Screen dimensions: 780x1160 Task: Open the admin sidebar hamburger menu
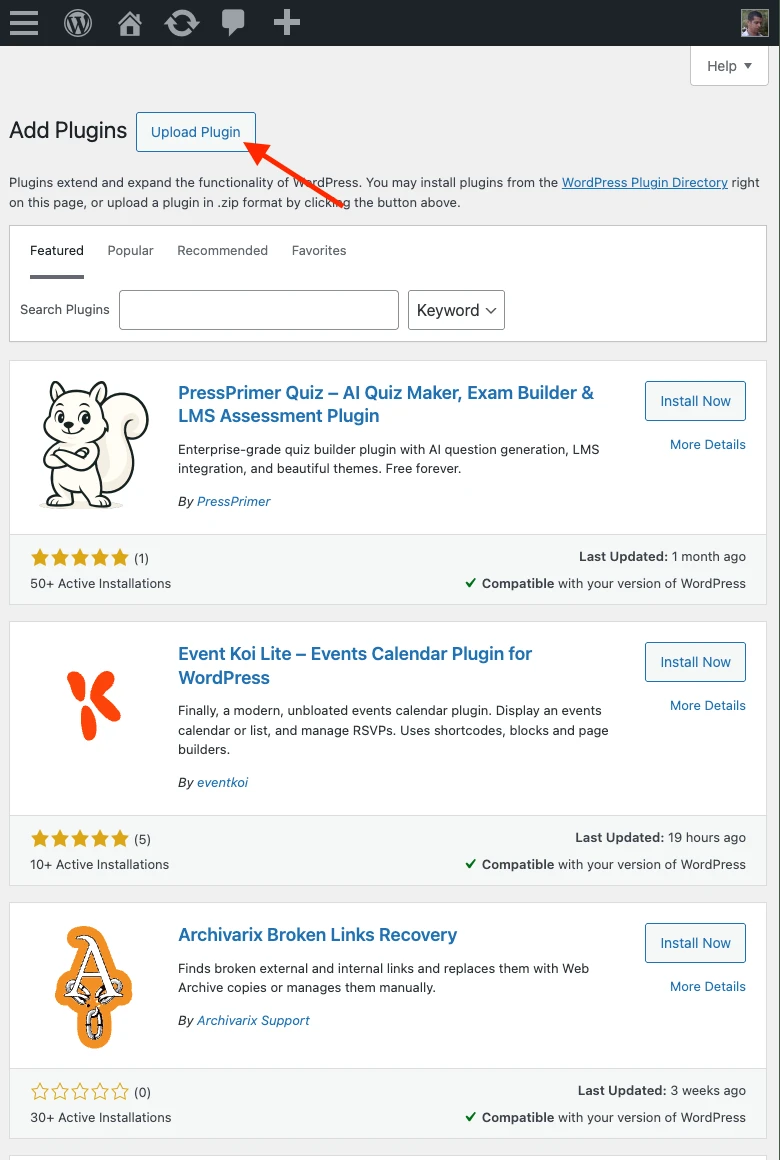[x=24, y=22]
